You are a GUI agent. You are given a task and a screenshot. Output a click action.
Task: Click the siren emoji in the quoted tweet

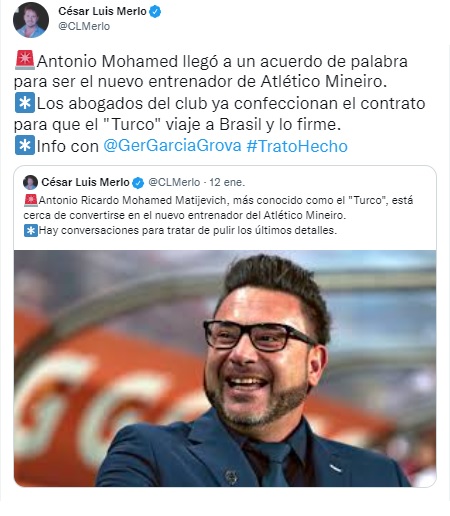31,200
